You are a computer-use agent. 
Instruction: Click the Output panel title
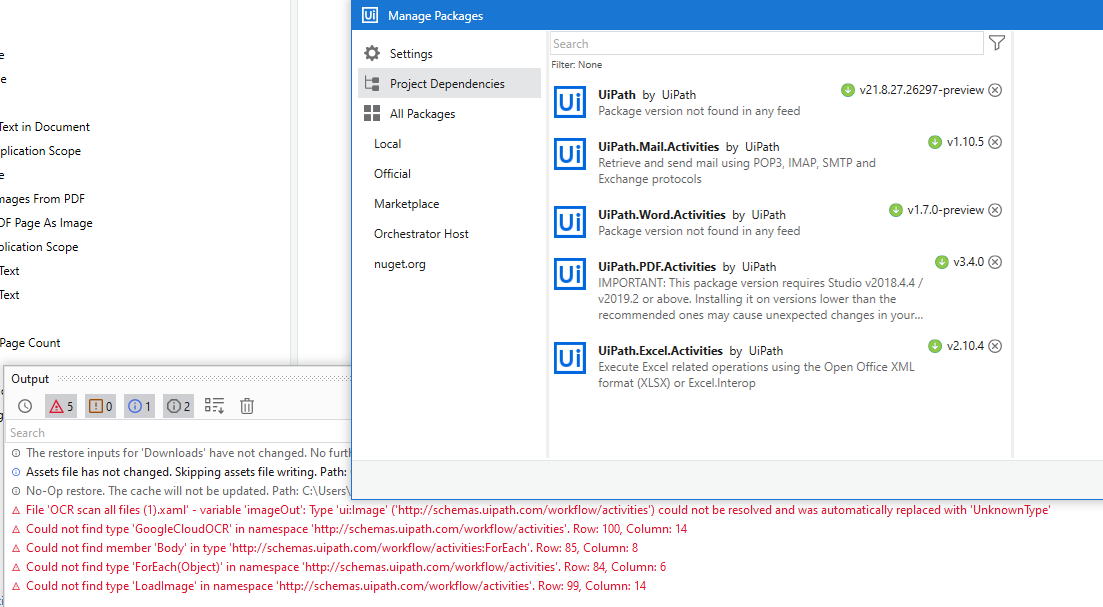click(x=30, y=378)
